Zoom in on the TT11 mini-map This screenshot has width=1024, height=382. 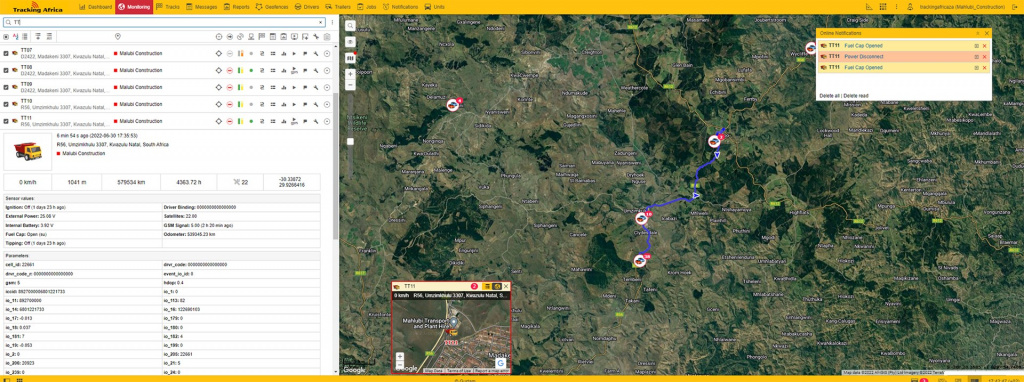click(400, 357)
